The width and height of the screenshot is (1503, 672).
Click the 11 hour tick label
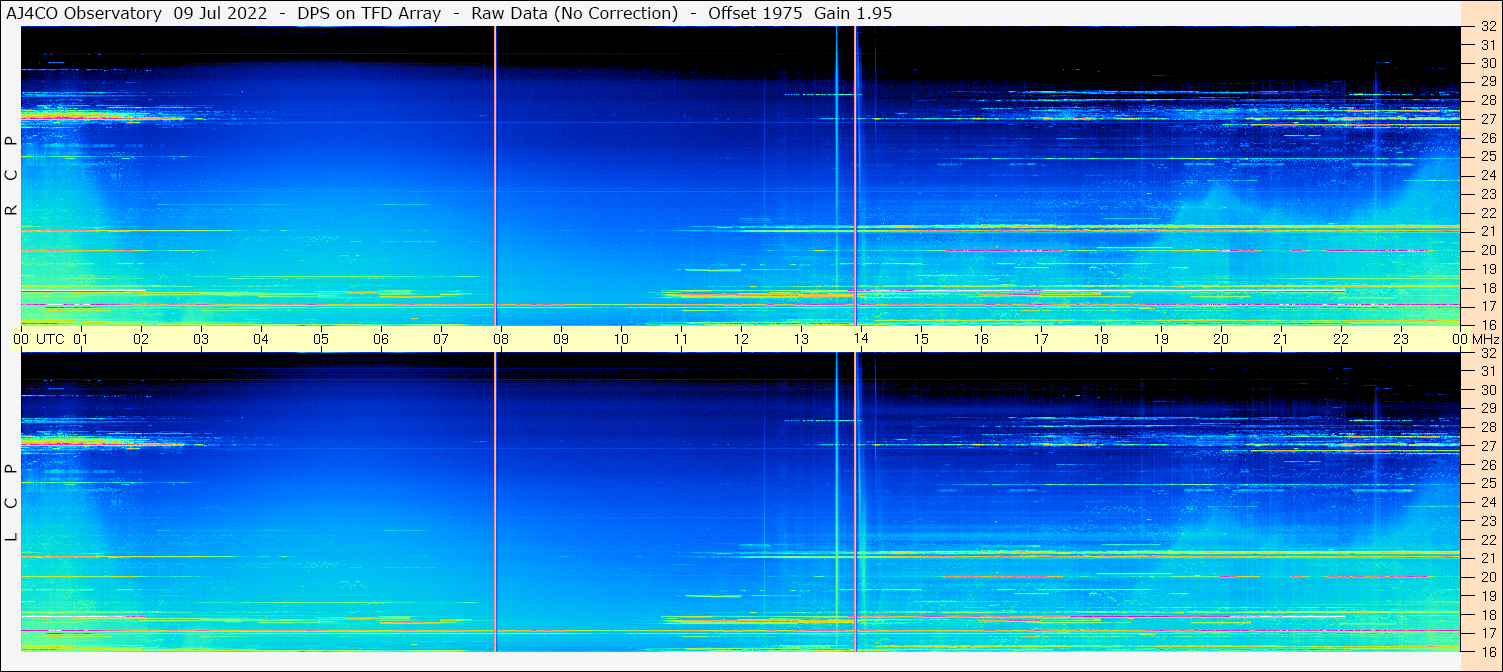[x=681, y=339]
